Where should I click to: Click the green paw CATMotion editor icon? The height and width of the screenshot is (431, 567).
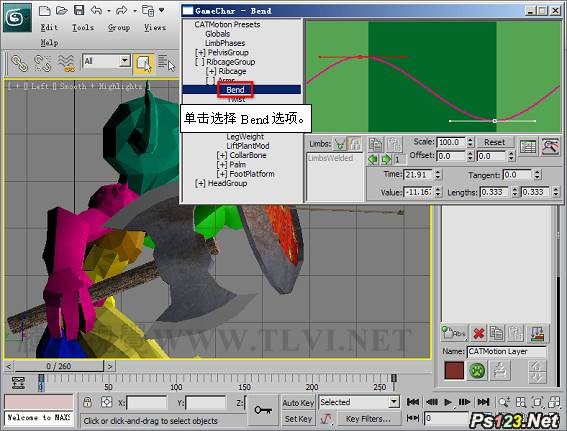pos(477,371)
